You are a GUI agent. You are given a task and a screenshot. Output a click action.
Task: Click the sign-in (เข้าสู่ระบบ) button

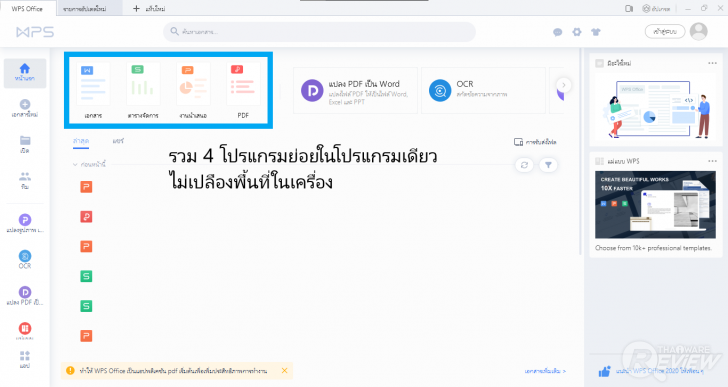pos(665,32)
